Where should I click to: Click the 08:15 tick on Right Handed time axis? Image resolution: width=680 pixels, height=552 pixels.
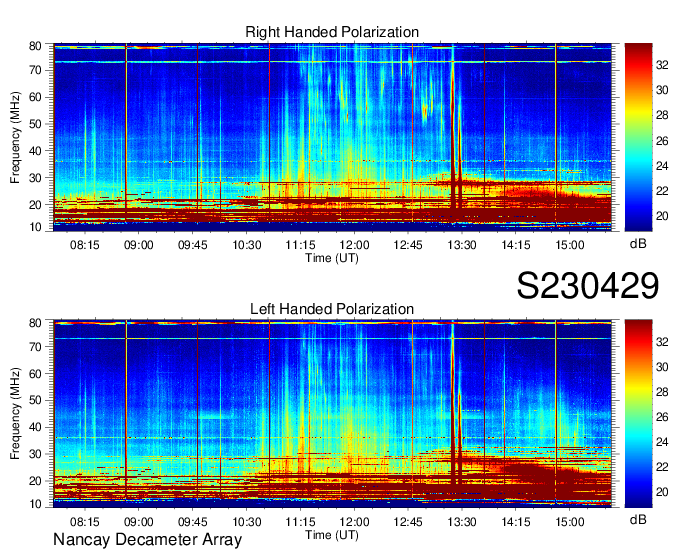(85, 245)
